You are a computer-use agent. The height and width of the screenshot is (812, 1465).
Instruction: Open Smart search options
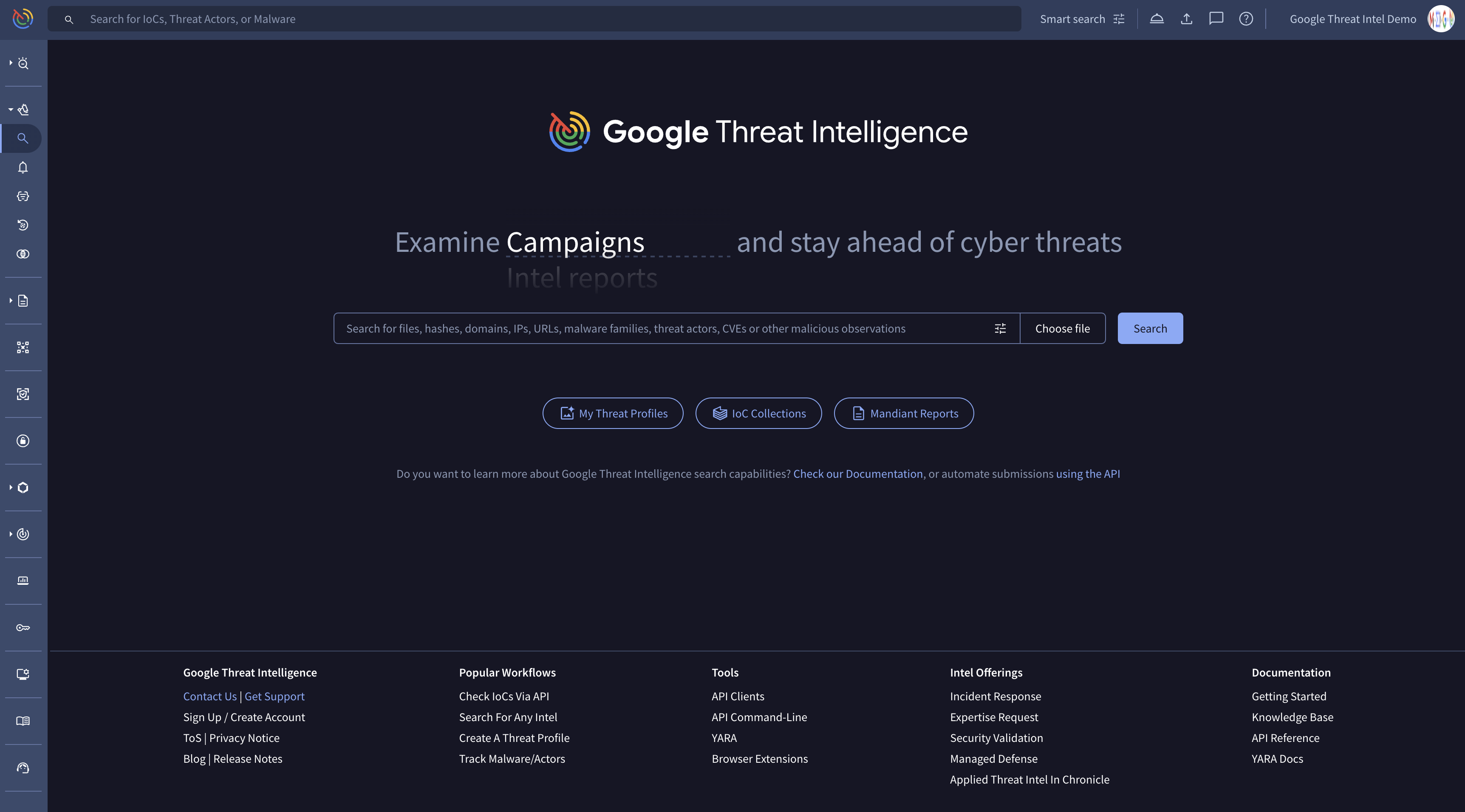(x=1082, y=19)
